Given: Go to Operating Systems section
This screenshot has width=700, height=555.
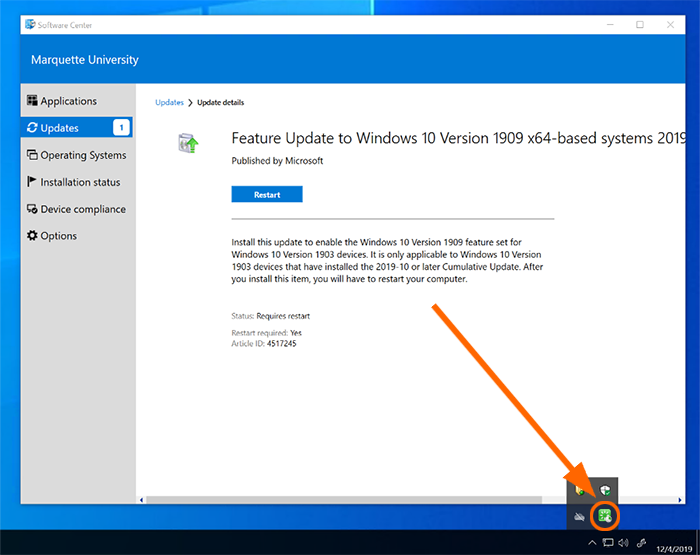Looking at the screenshot, I should point(82,155).
